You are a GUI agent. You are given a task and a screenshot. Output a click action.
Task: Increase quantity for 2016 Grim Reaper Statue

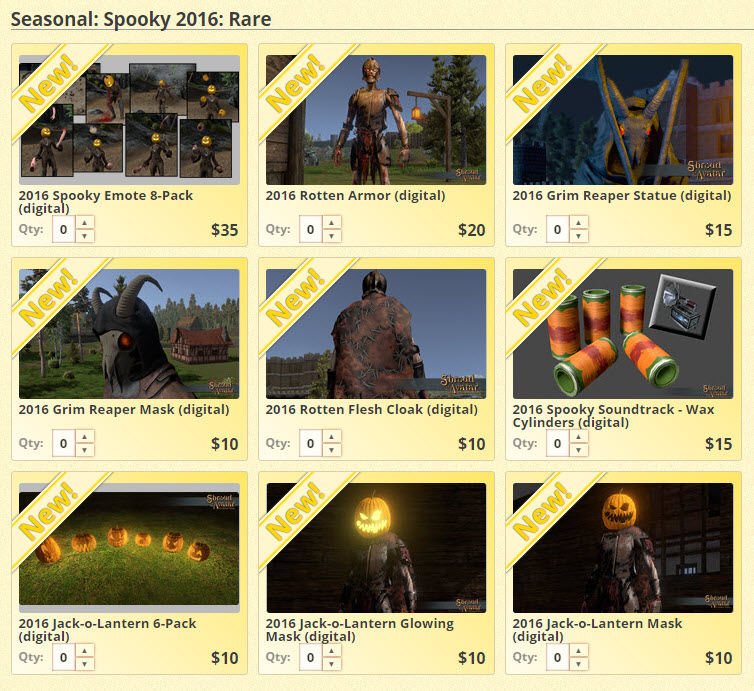(x=578, y=223)
